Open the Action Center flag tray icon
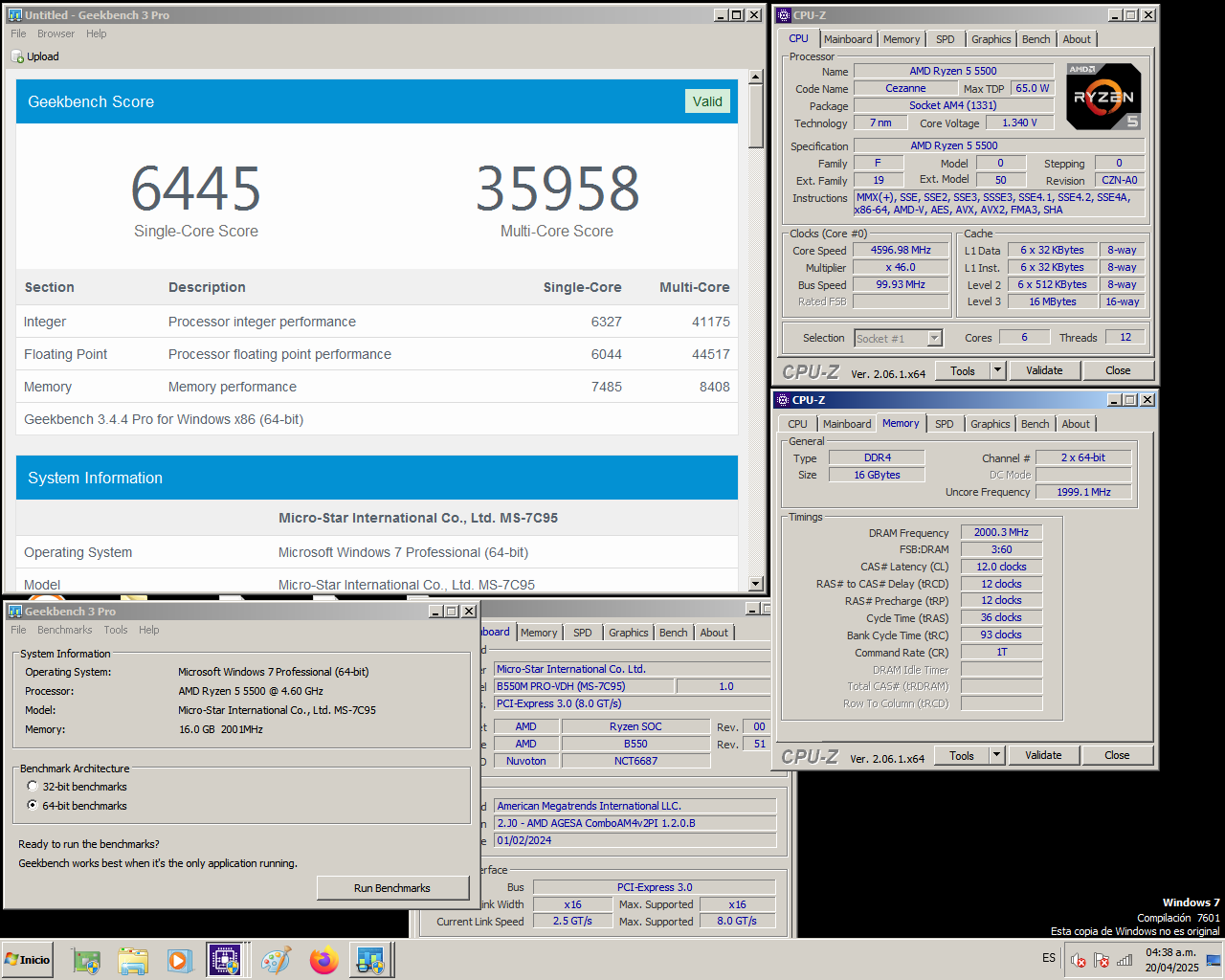This screenshot has width=1225, height=980. 1102,960
